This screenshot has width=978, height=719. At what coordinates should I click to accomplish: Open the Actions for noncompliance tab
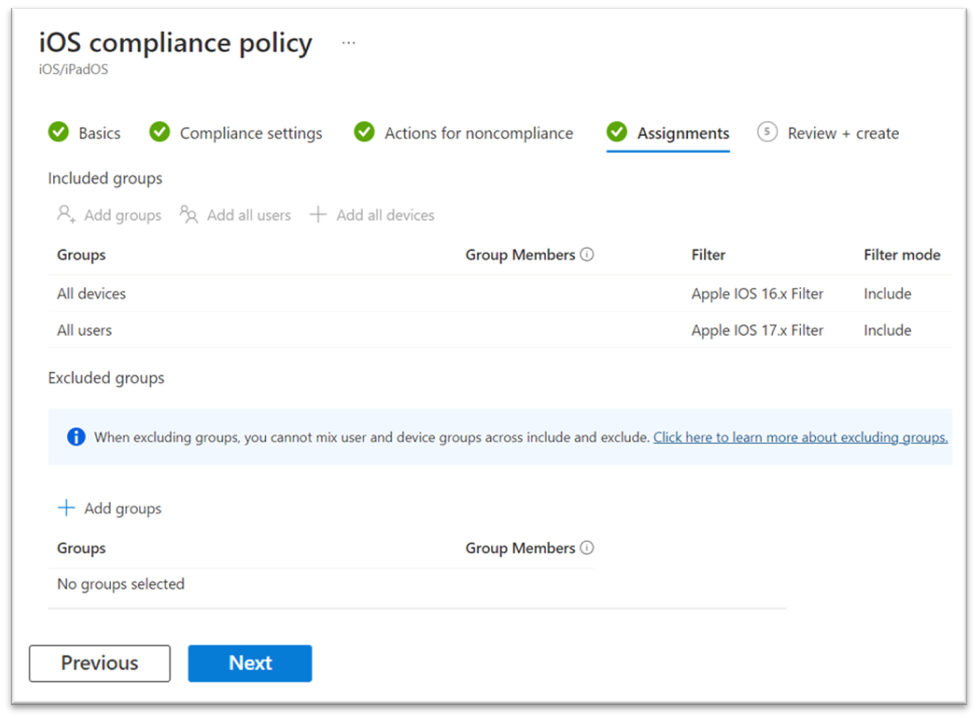(478, 133)
